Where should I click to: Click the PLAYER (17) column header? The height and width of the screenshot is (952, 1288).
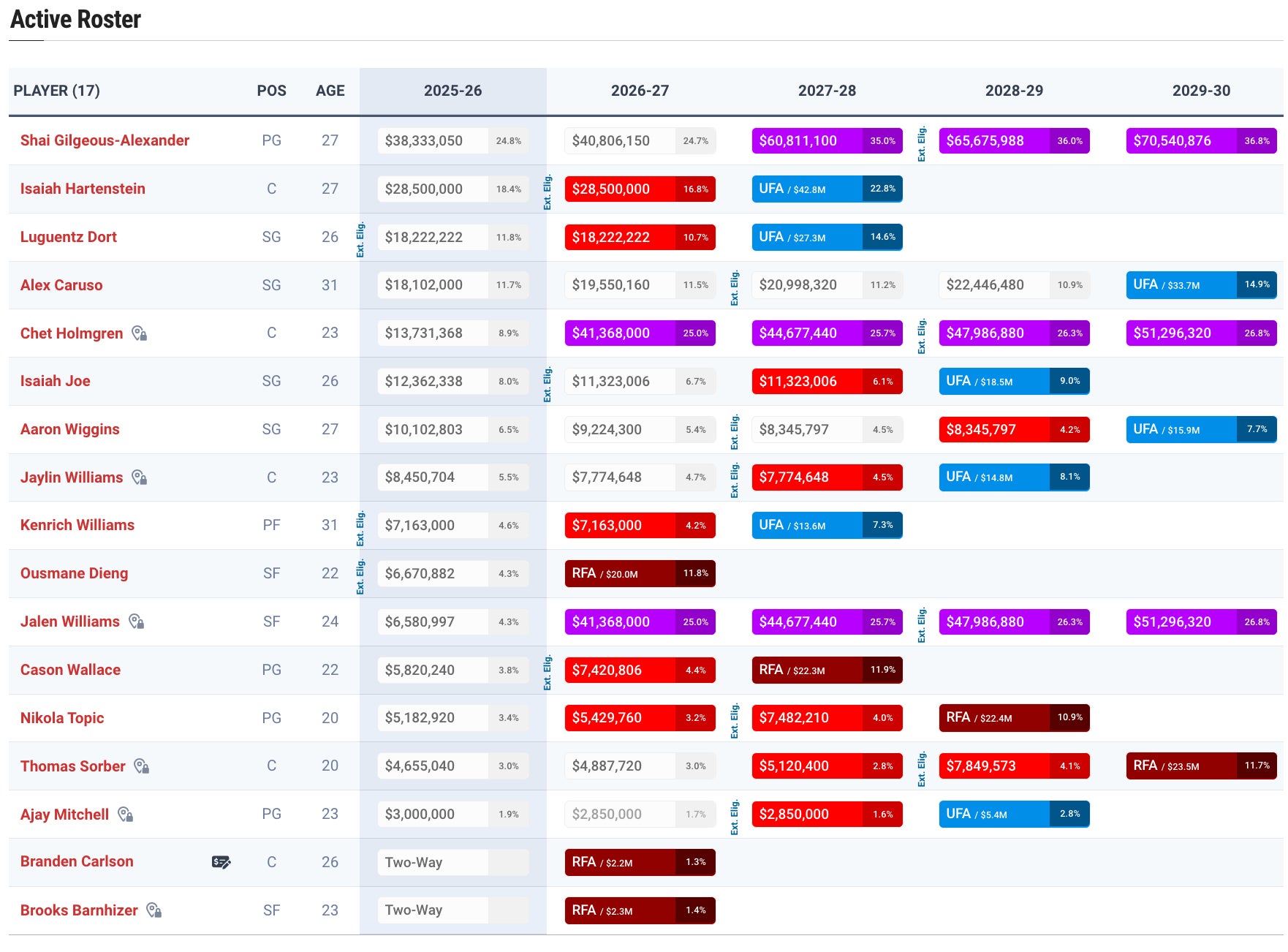pos(57,91)
